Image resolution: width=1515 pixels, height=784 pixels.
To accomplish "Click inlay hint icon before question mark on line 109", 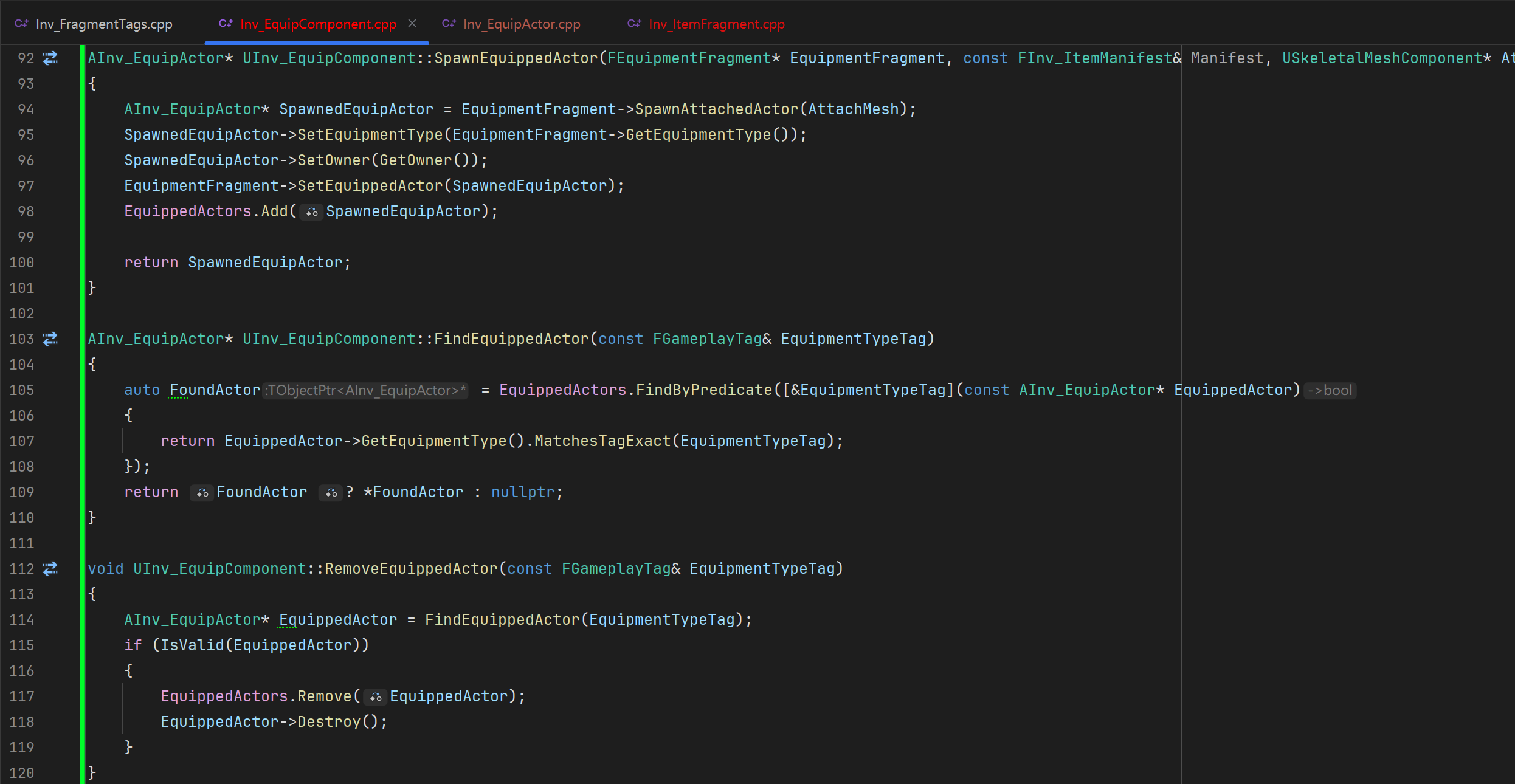I will pos(331,493).
